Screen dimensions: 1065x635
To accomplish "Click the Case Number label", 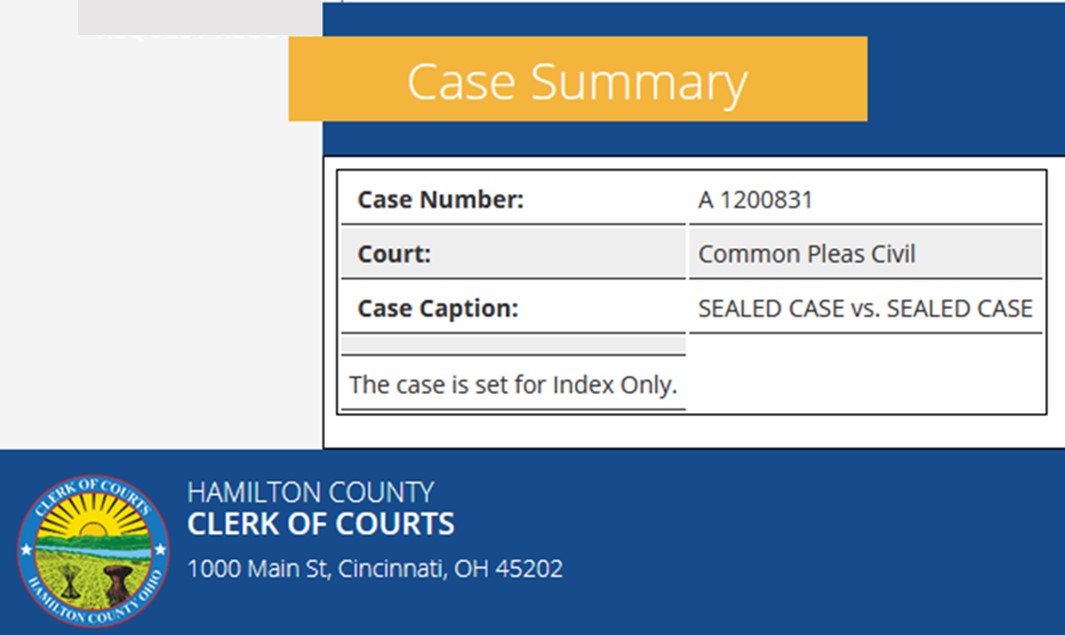I will pos(440,200).
